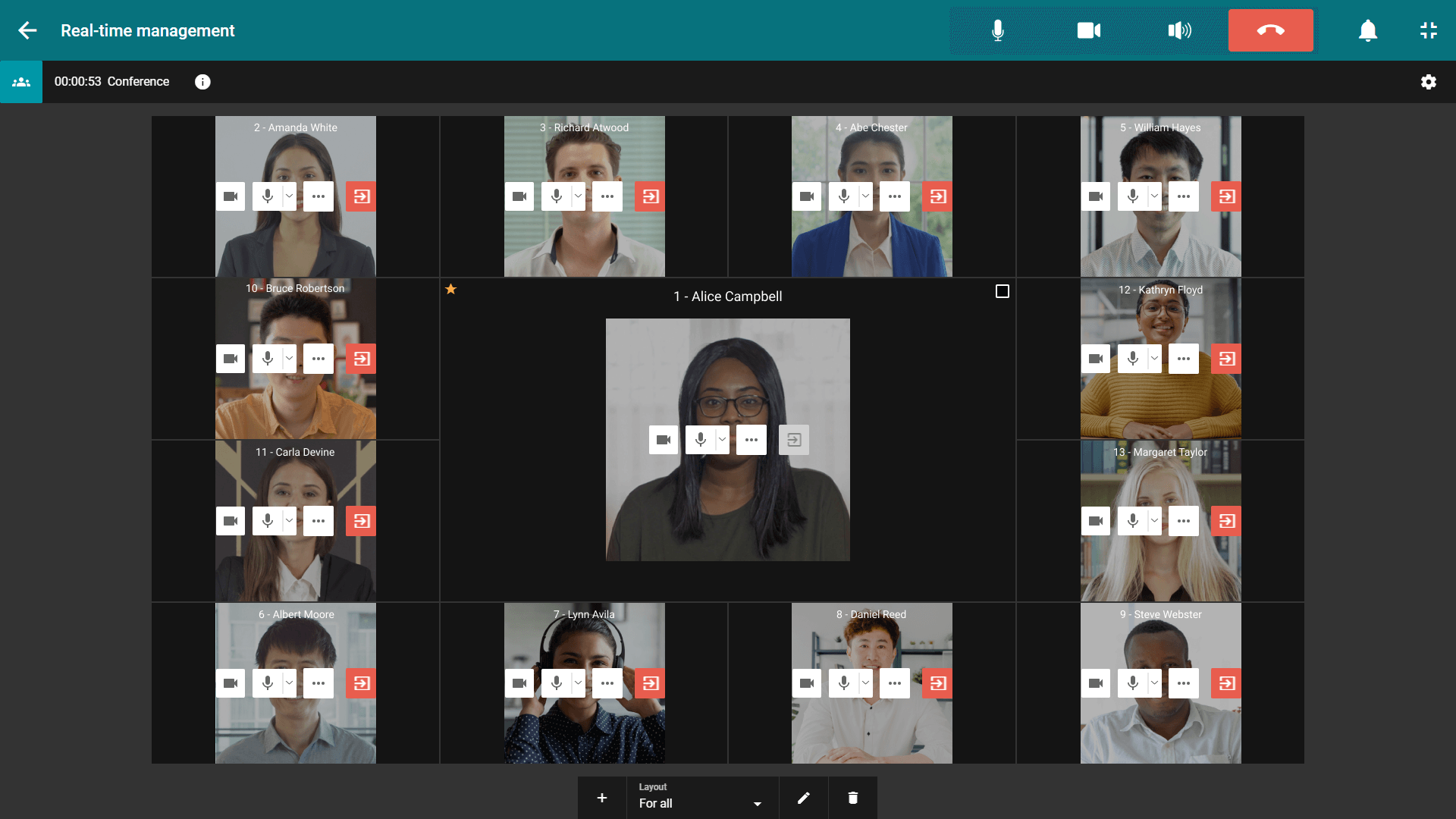Open the edit layout pencil icon

pyautogui.click(x=804, y=798)
